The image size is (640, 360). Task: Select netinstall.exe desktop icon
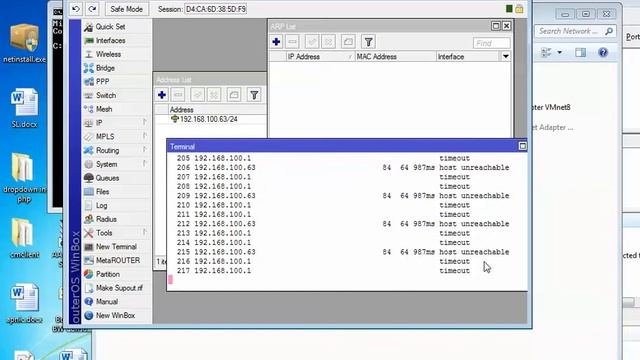24,43
